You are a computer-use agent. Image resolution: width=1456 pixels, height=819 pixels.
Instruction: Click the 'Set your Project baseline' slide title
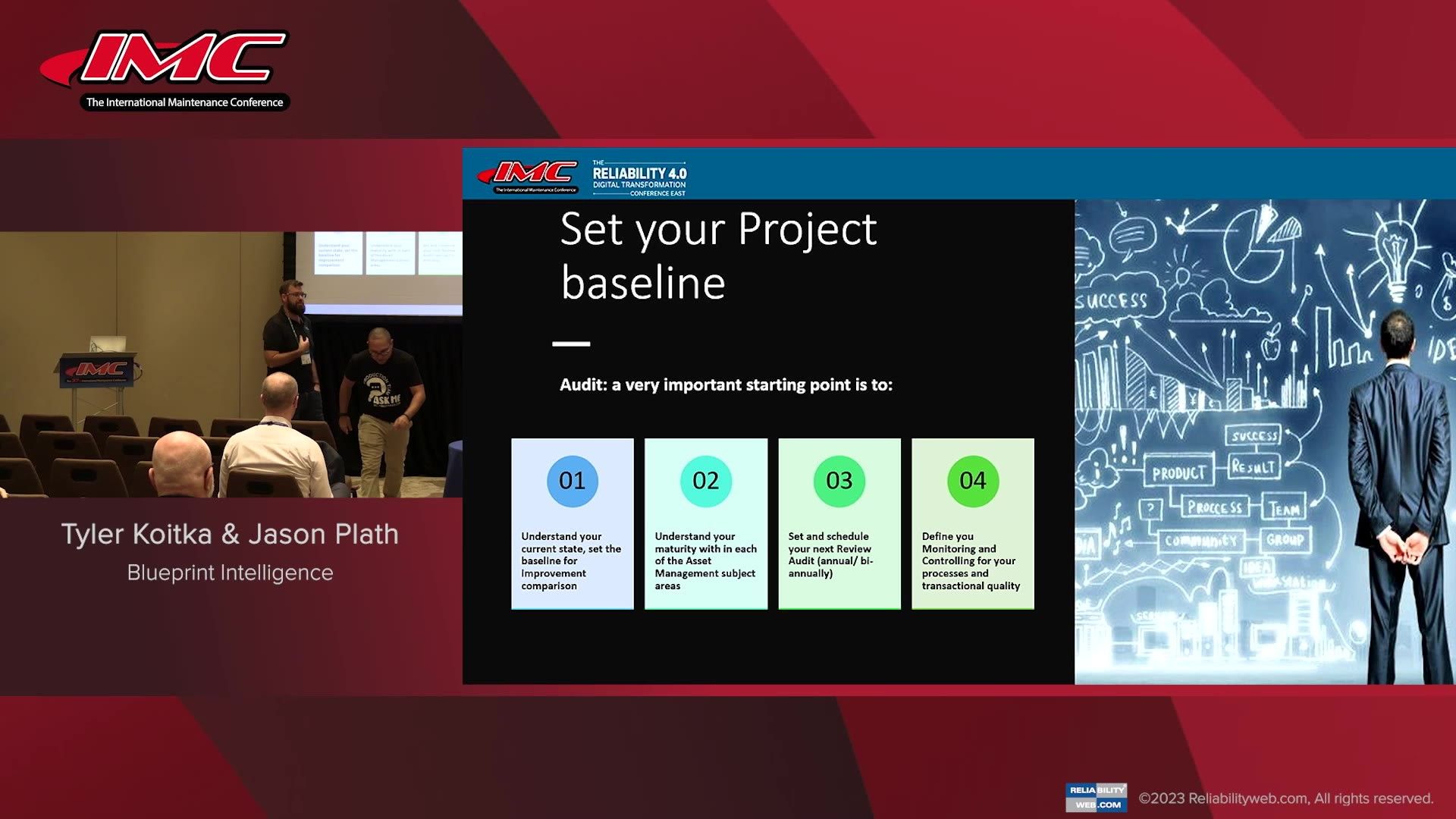[x=718, y=254]
